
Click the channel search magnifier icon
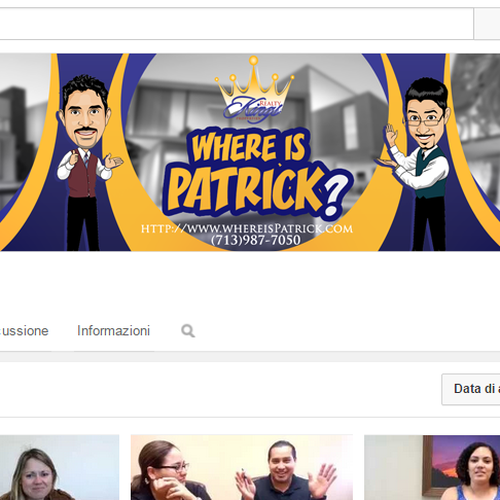188,331
